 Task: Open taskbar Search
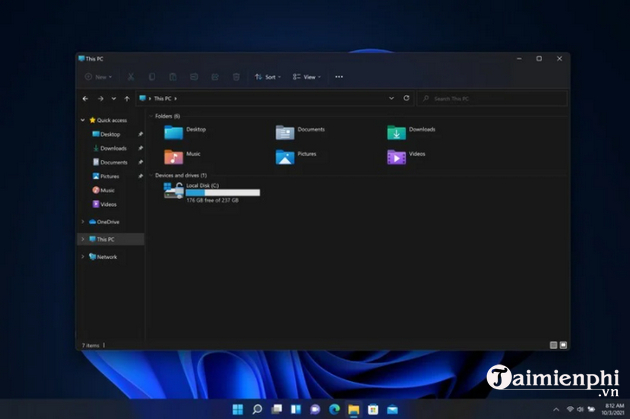click(x=257, y=409)
